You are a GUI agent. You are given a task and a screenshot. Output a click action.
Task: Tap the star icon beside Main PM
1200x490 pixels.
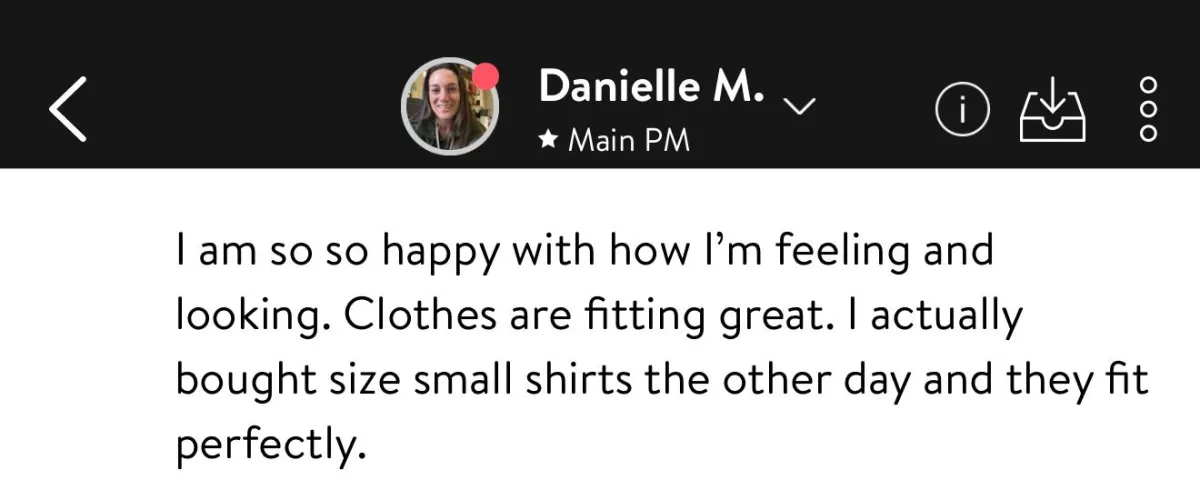[547, 141]
